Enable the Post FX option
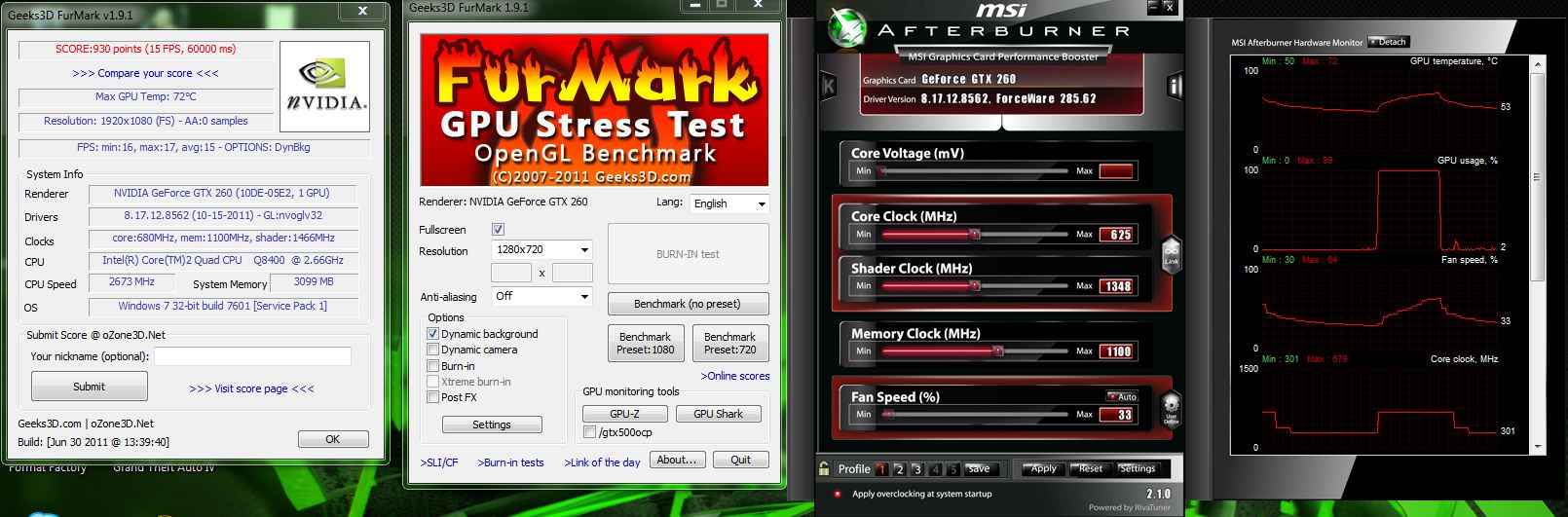 [432, 397]
